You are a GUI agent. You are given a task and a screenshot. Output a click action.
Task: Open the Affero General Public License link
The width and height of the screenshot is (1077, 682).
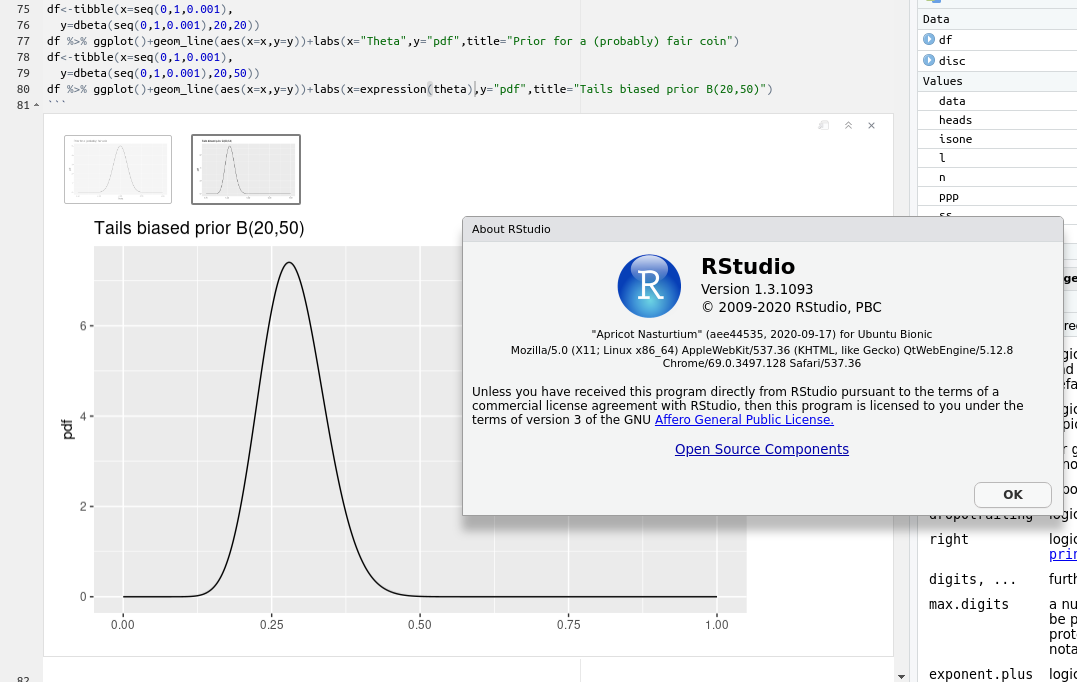tap(743, 420)
